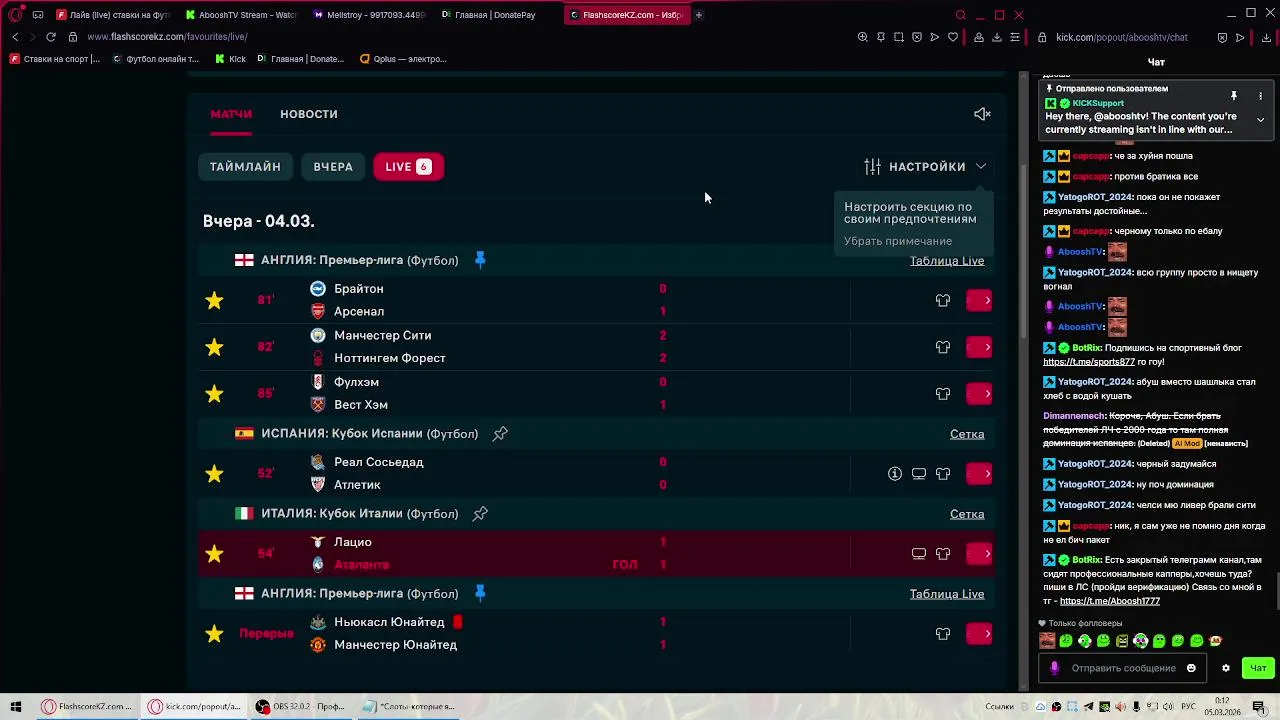Open lineups shirt icon for Лацио match
Viewport: 1280px width, 720px height.
click(943, 554)
